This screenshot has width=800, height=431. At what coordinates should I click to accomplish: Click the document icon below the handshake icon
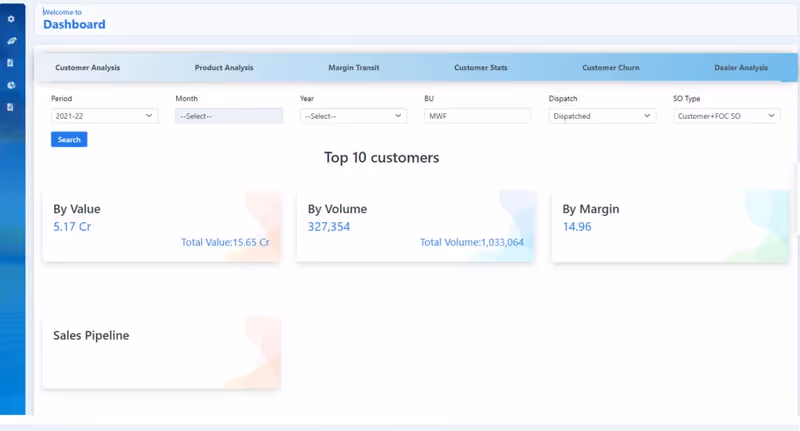tap(10, 63)
